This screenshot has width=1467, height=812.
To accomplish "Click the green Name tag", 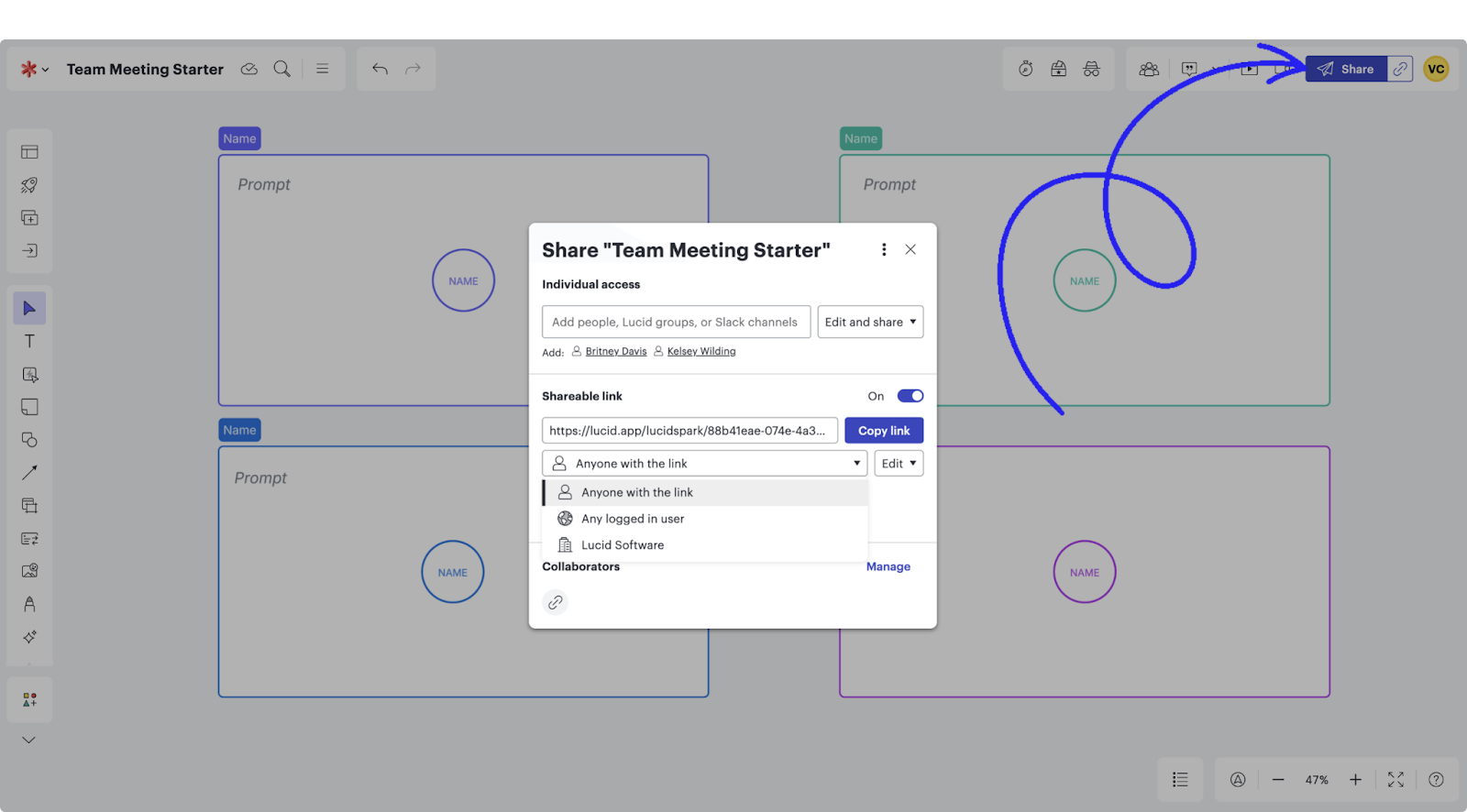I will (x=861, y=138).
